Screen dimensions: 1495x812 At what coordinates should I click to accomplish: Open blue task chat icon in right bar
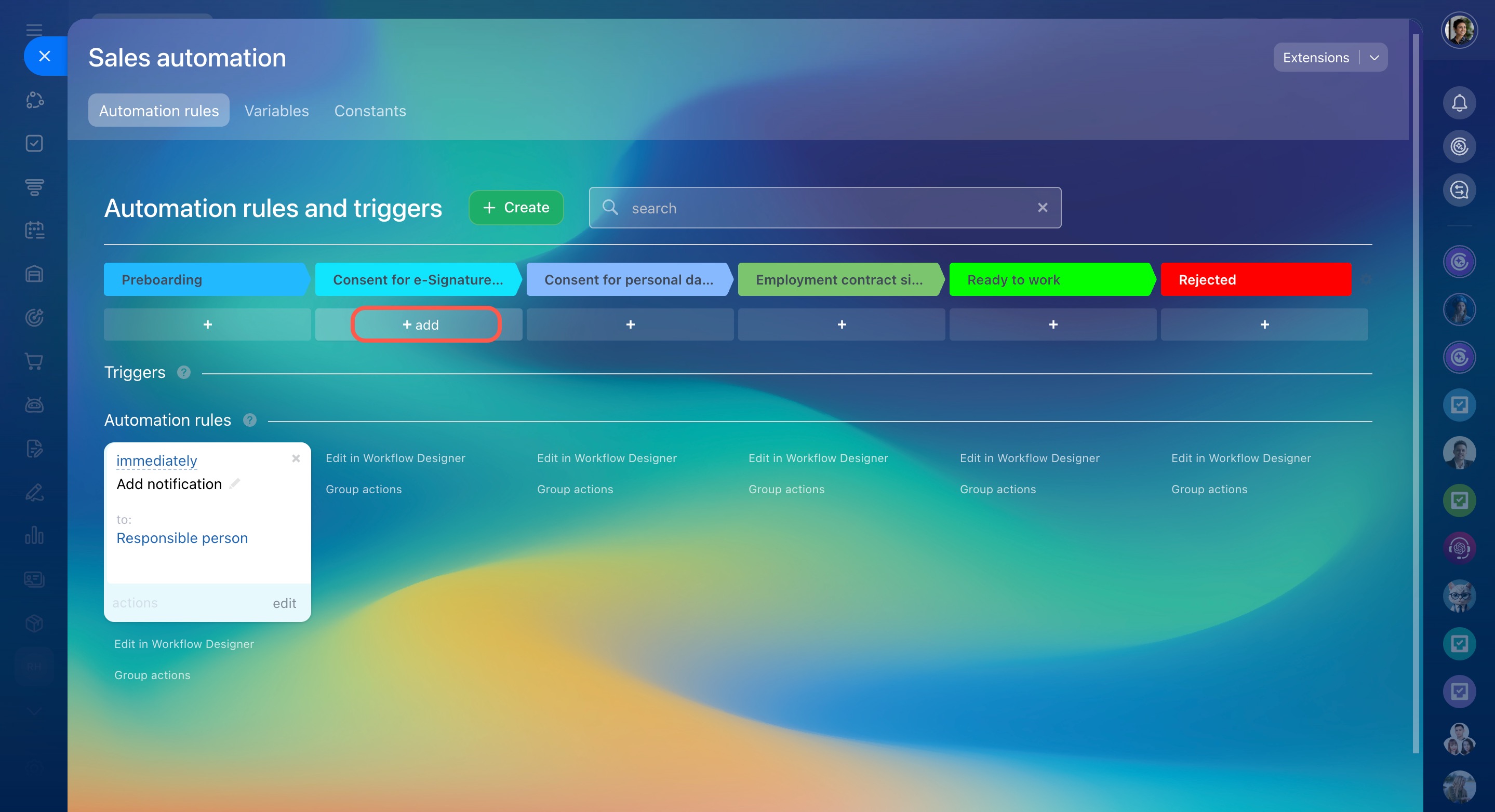click(x=1459, y=405)
